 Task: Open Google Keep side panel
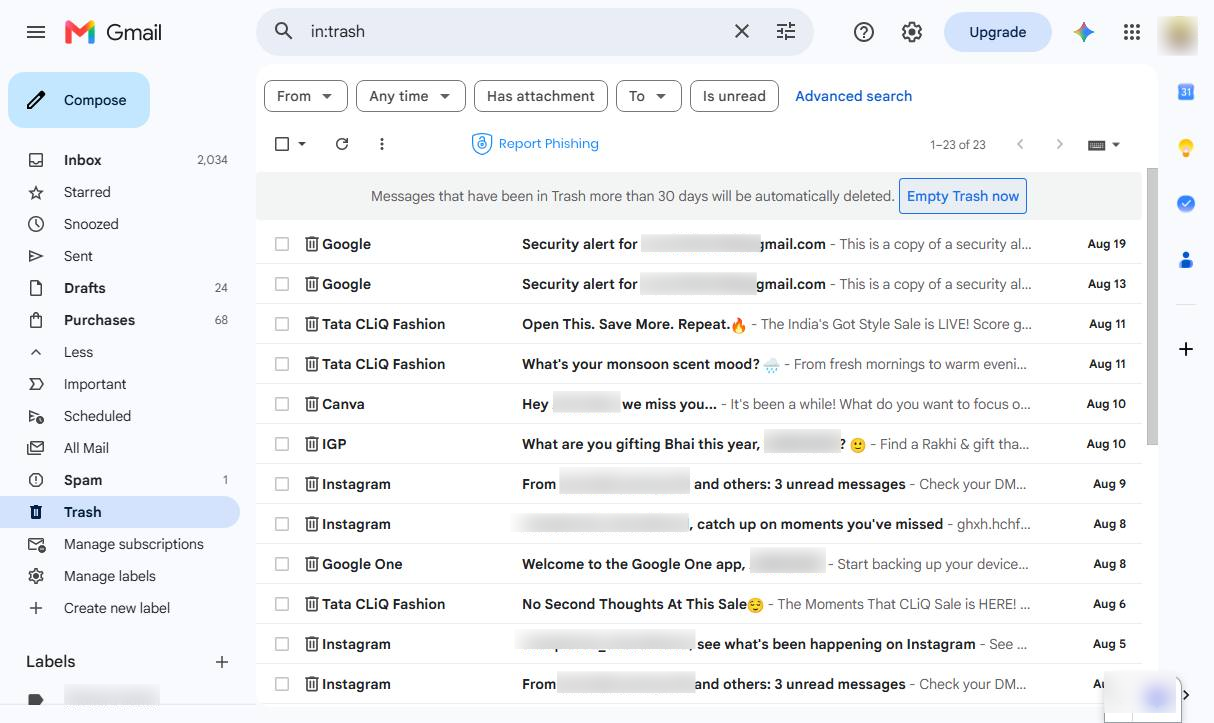pos(1186,148)
